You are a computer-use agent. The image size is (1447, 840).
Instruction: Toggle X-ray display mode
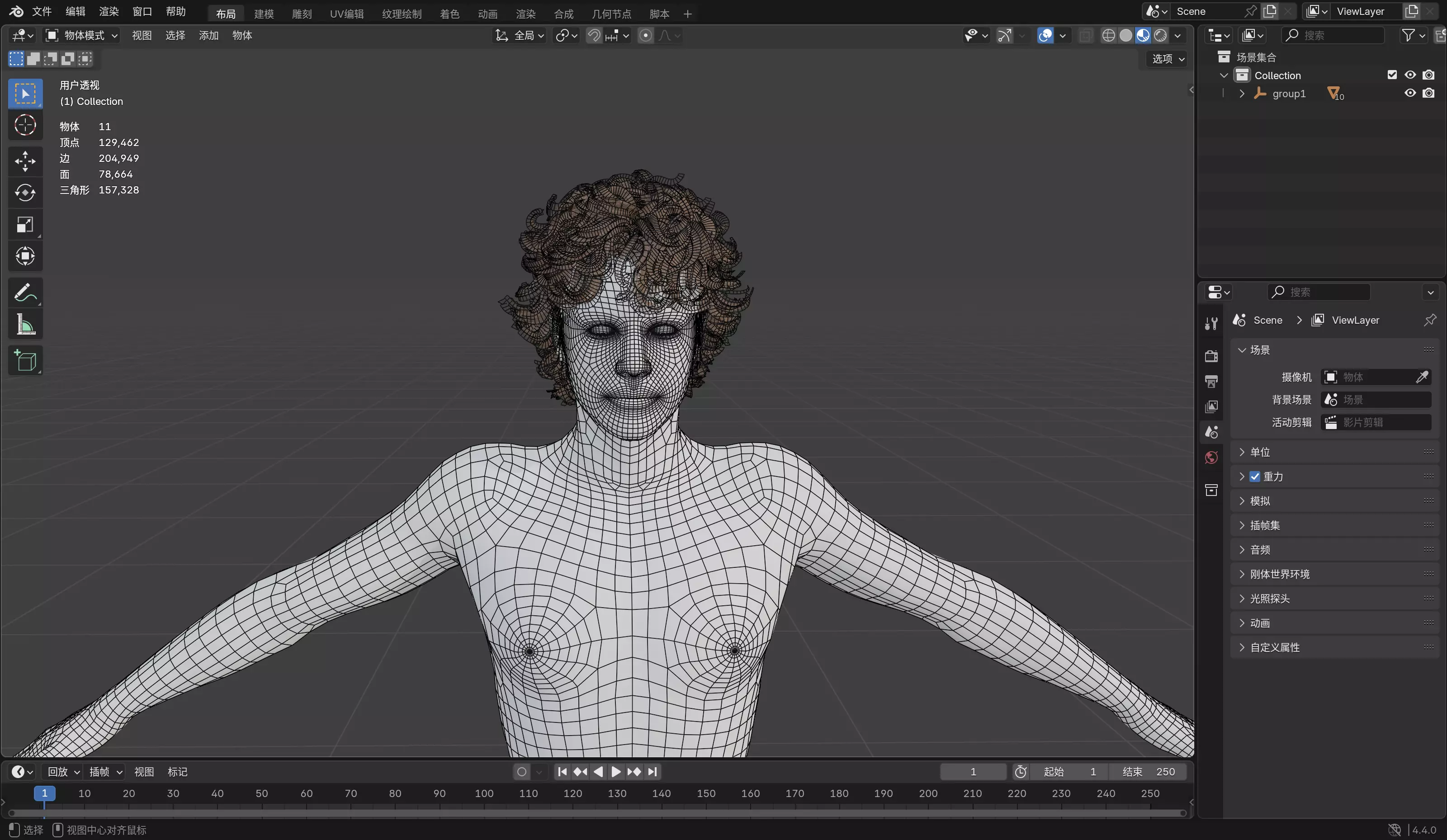click(1085, 36)
